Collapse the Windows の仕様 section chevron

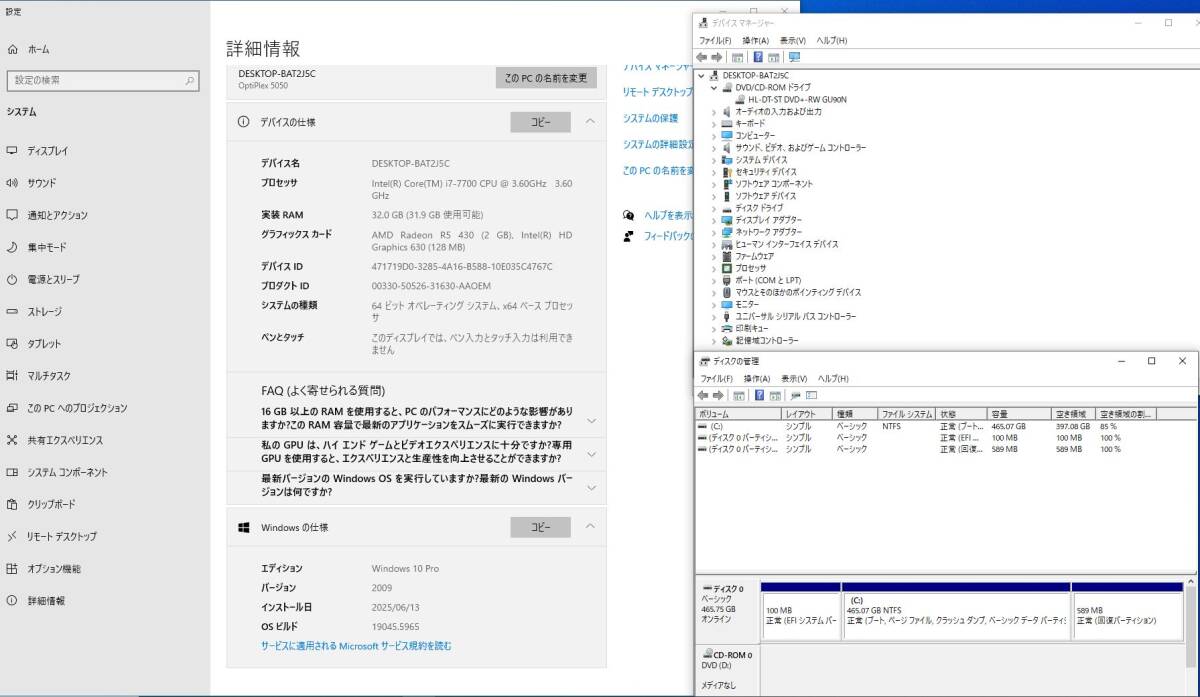[590, 526]
